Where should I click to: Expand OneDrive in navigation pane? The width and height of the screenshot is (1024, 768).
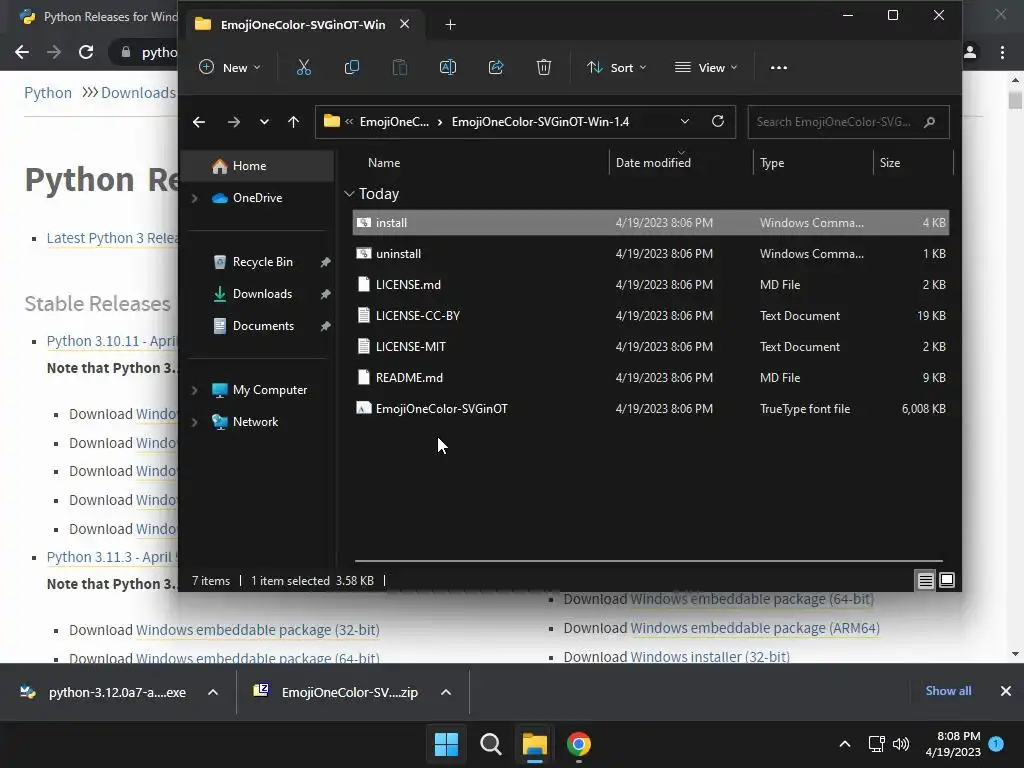tap(195, 198)
